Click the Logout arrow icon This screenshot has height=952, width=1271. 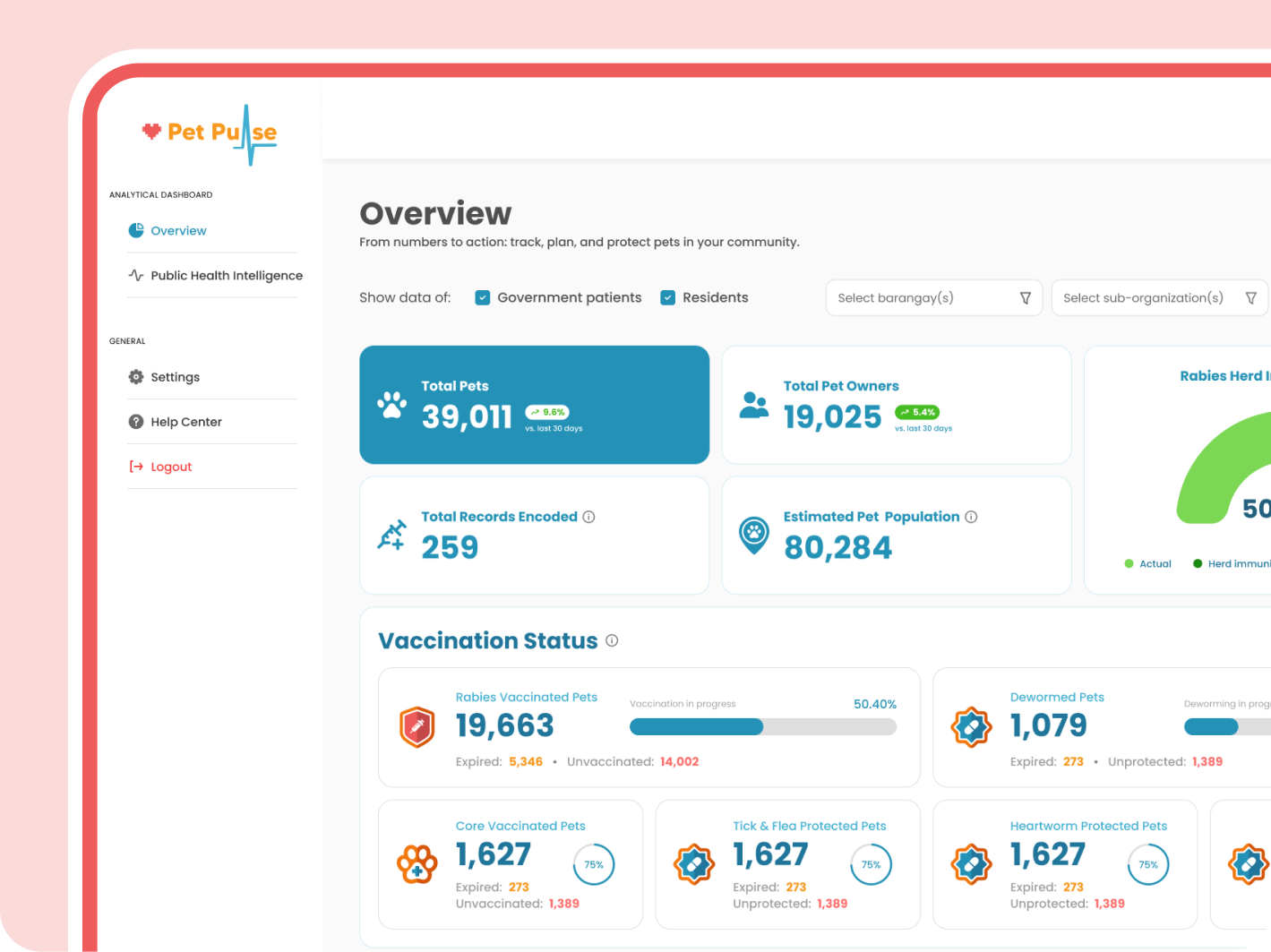tap(136, 467)
